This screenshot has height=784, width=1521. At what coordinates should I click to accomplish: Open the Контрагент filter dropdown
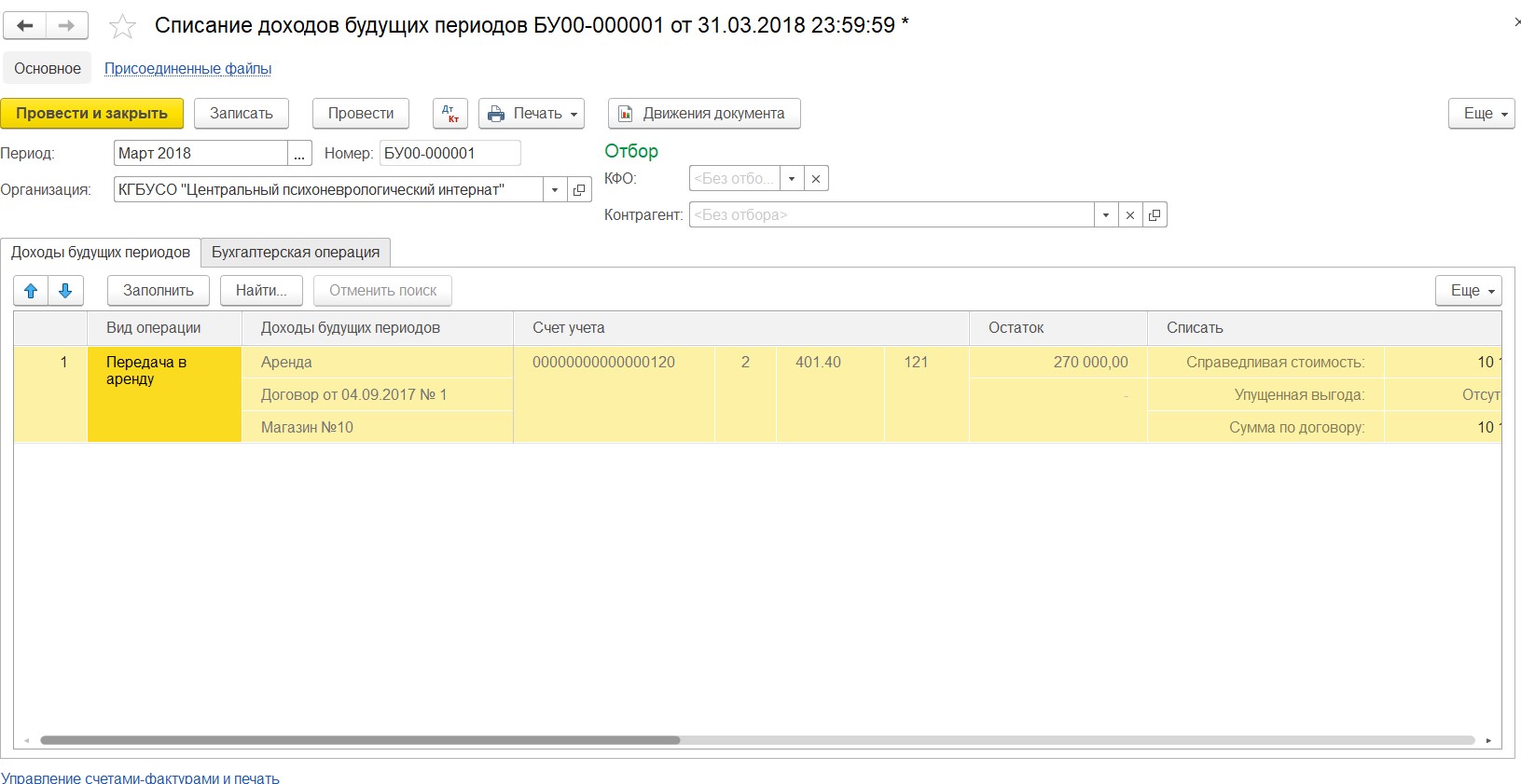pos(1106,215)
